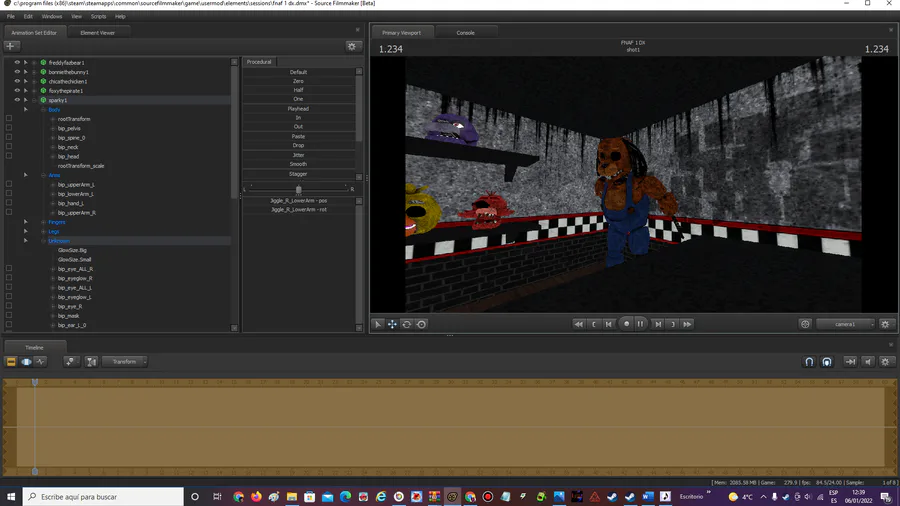
Task: Jump to the first frame using rewind
Action: [579, 324]
